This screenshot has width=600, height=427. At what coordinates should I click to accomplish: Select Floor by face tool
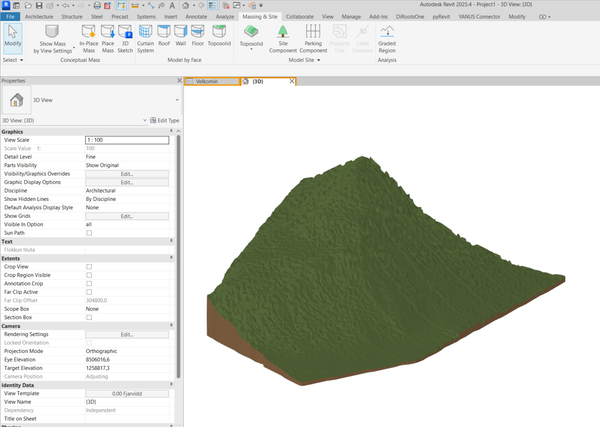click(198, 35)
